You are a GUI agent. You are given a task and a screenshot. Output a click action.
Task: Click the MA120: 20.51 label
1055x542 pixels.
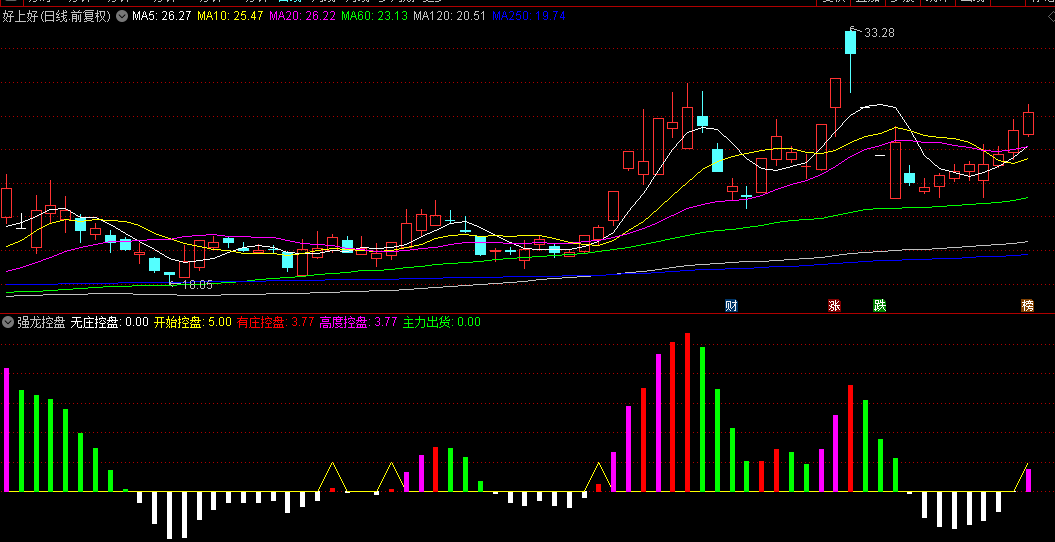click(449, 16)
